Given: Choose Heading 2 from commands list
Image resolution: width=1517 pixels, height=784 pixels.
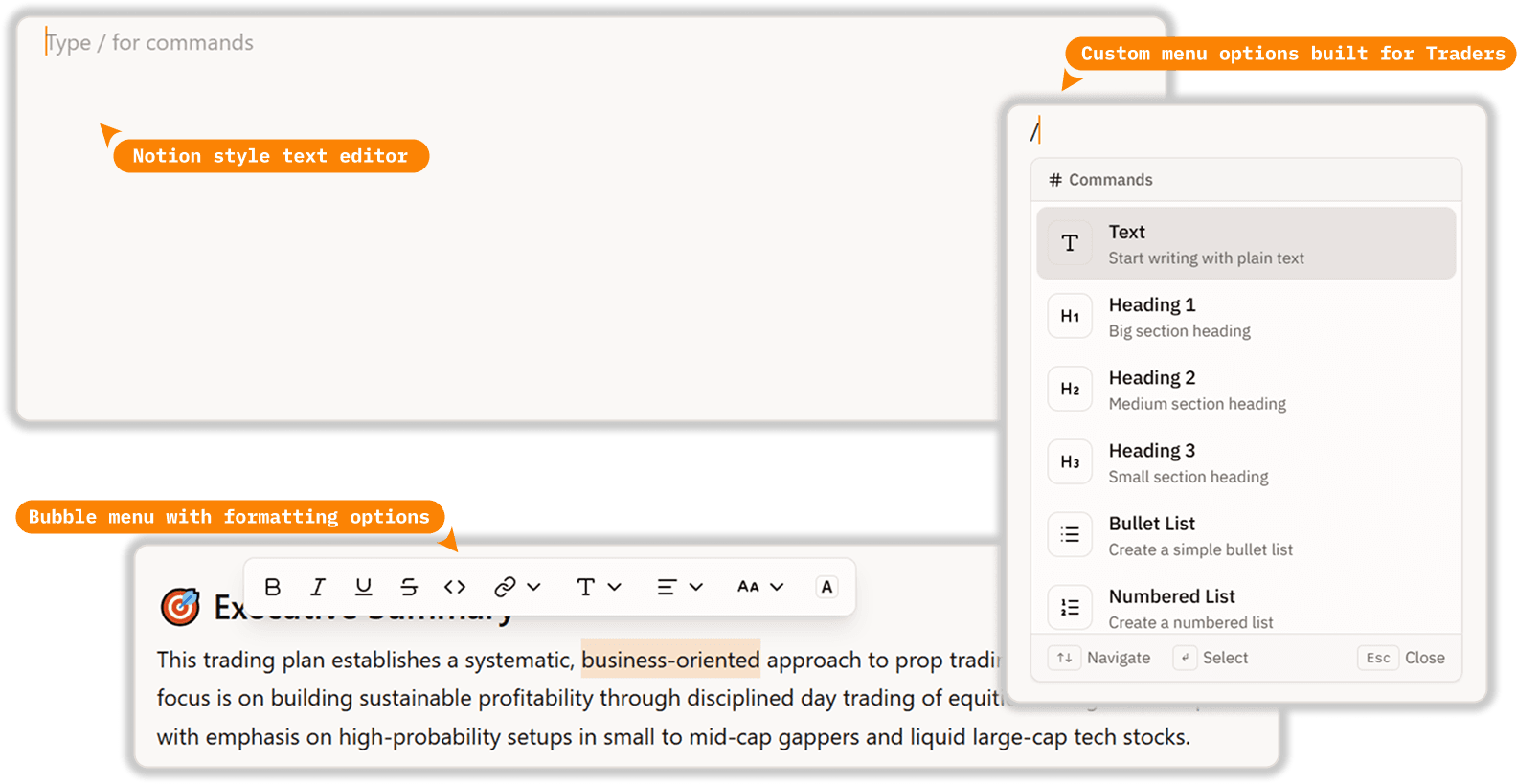Looking at the screenshot, I should (x=1246, y=389).
